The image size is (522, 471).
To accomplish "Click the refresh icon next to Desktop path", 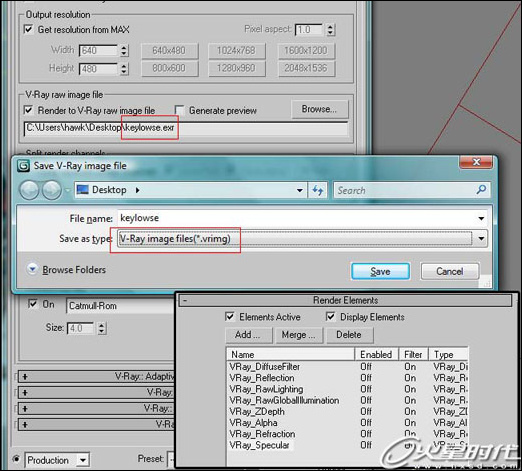I will [318, 190].
